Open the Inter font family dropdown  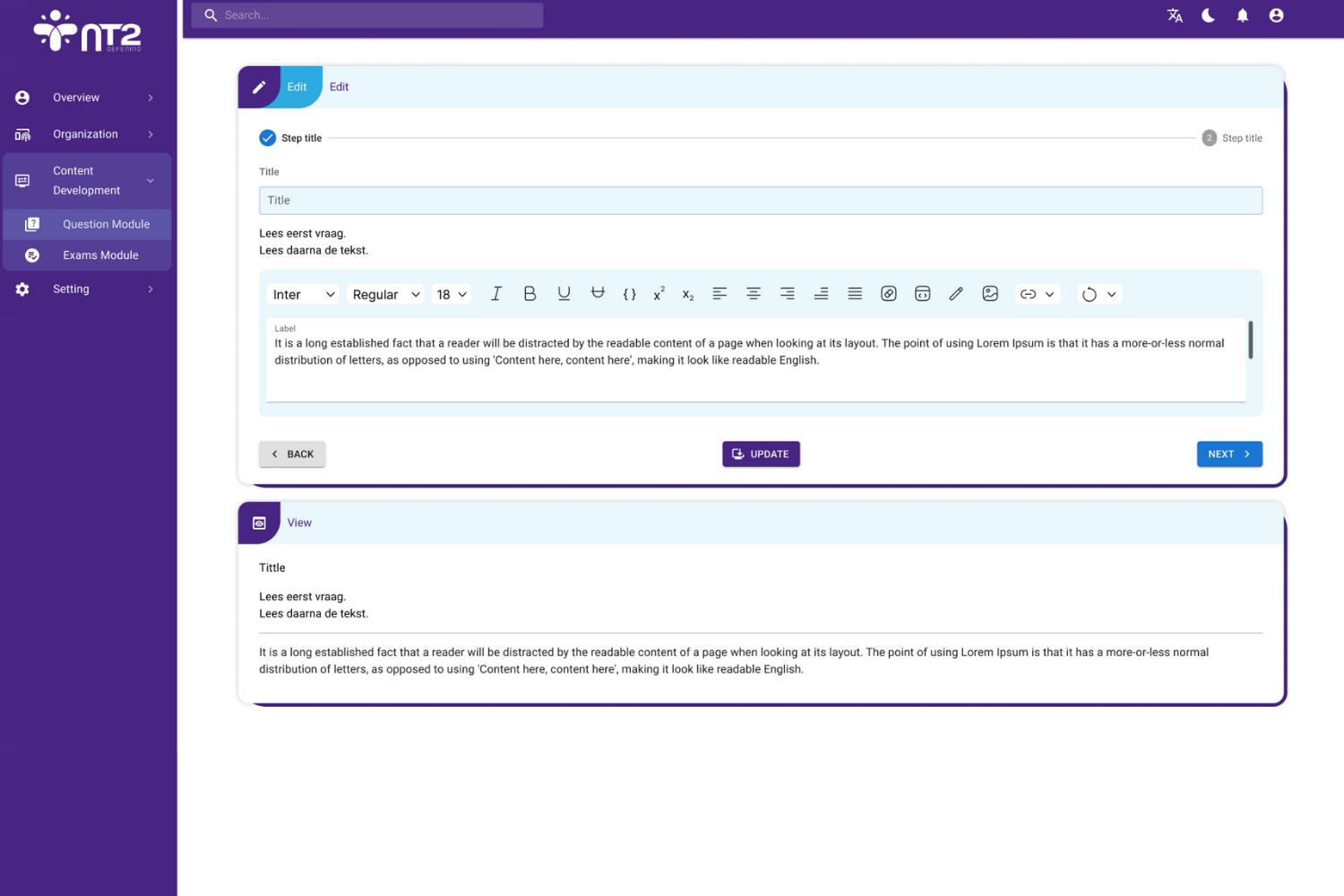[303, 294]
